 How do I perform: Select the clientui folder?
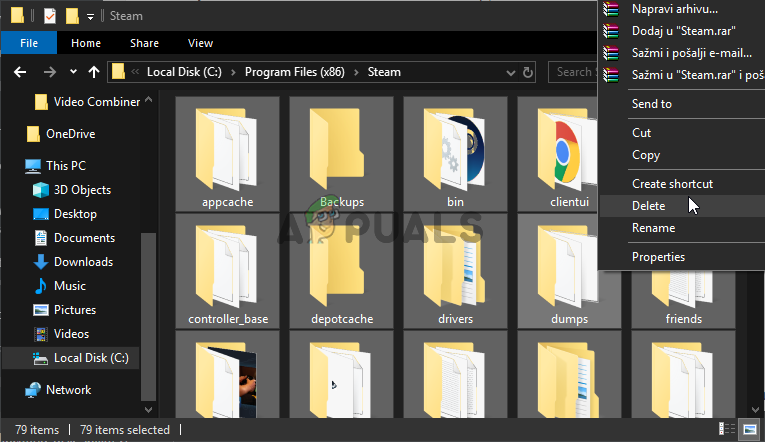pos(558,154)
